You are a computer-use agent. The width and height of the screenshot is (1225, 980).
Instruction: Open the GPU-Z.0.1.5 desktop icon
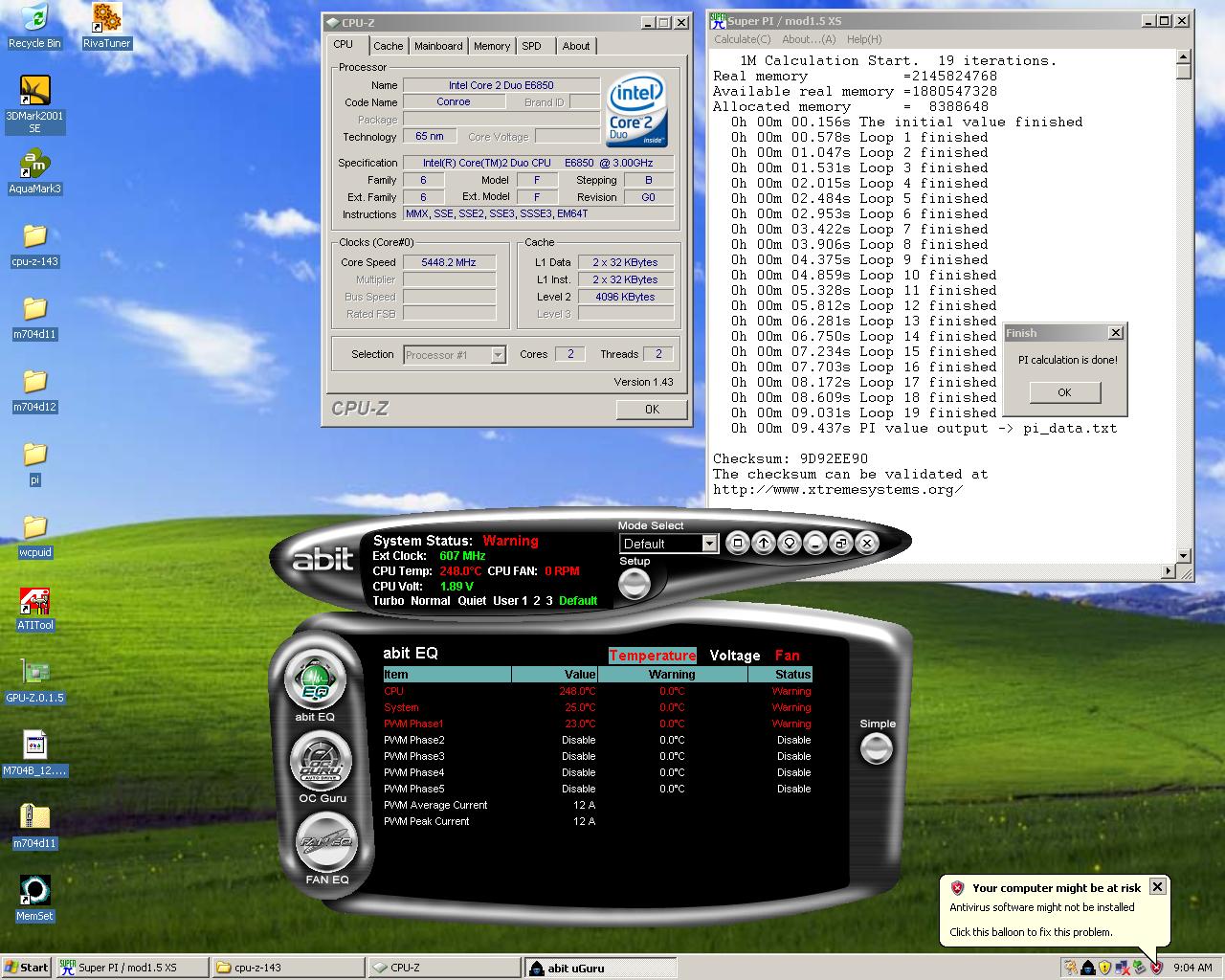pyautogui.click(x=34, y=681)
